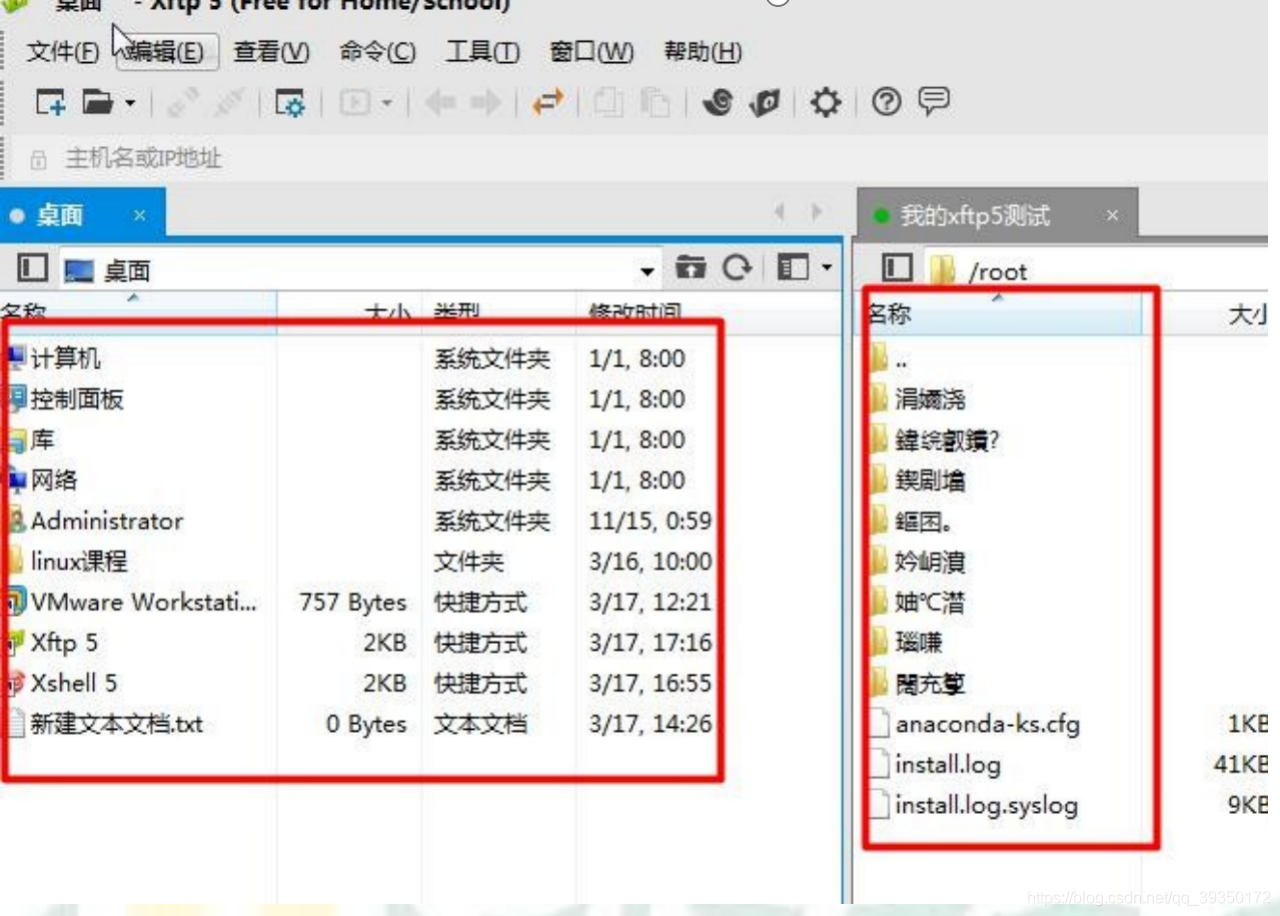Click the view layout icon in the 桌面 pane
This screenshot has height=916, width=1280.
point(793,267)
